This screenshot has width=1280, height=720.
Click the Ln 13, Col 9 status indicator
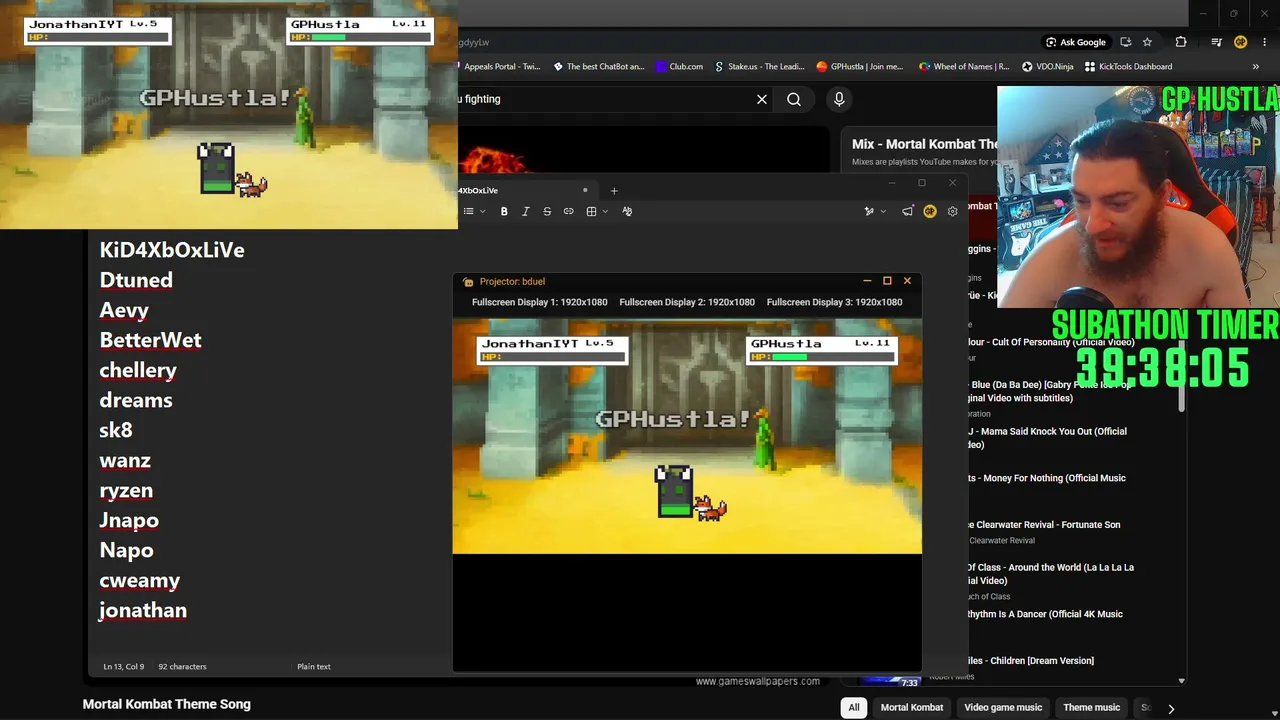coord(124,666)
